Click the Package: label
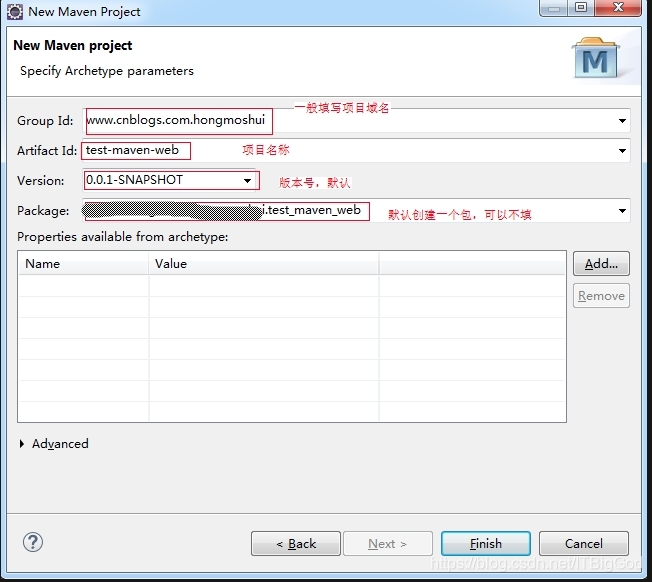The image size is (652, 582). [43, 211]
